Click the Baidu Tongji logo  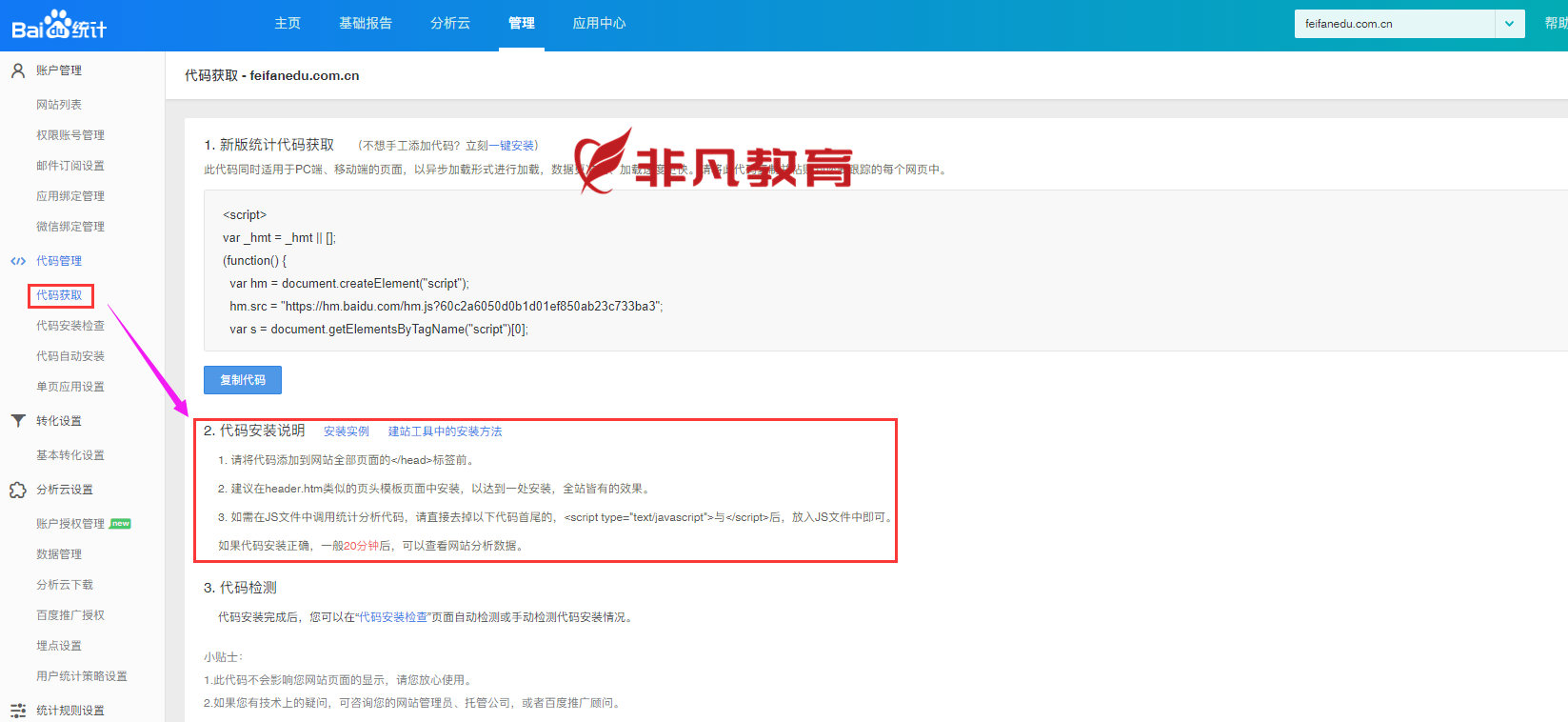[59, 25]
